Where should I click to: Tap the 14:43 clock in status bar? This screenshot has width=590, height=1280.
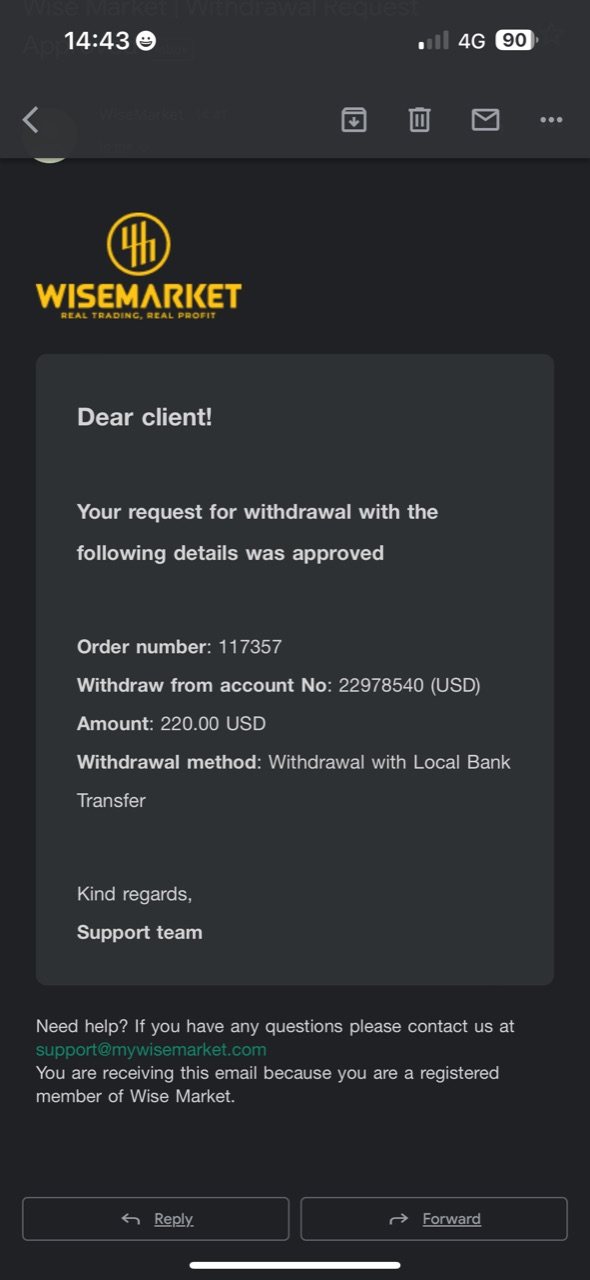click(x=97, y=41)
